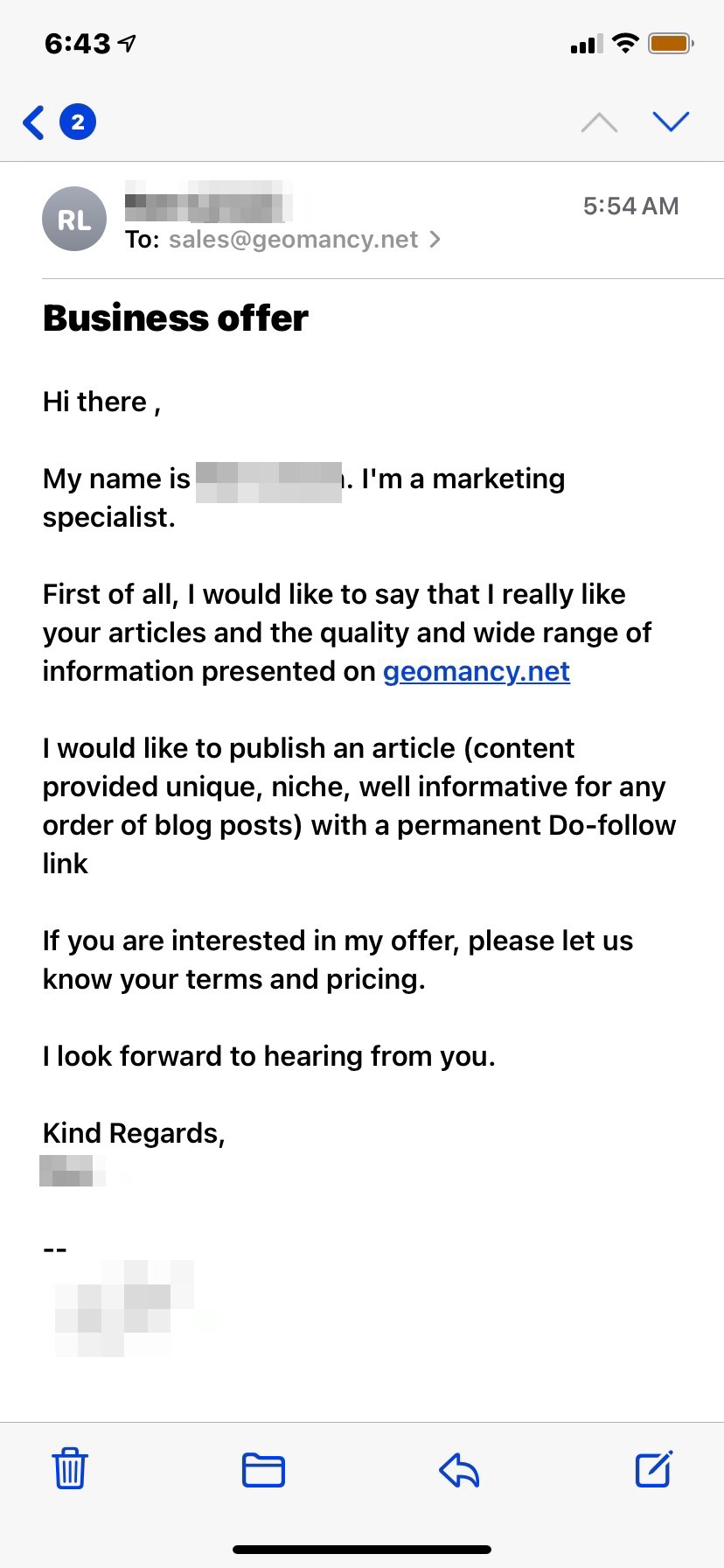The height and width of the screenshot is (1568, 724).
Task: Tap the home indicator bar
Action: pyautogui.click(x=362, y=1550)
